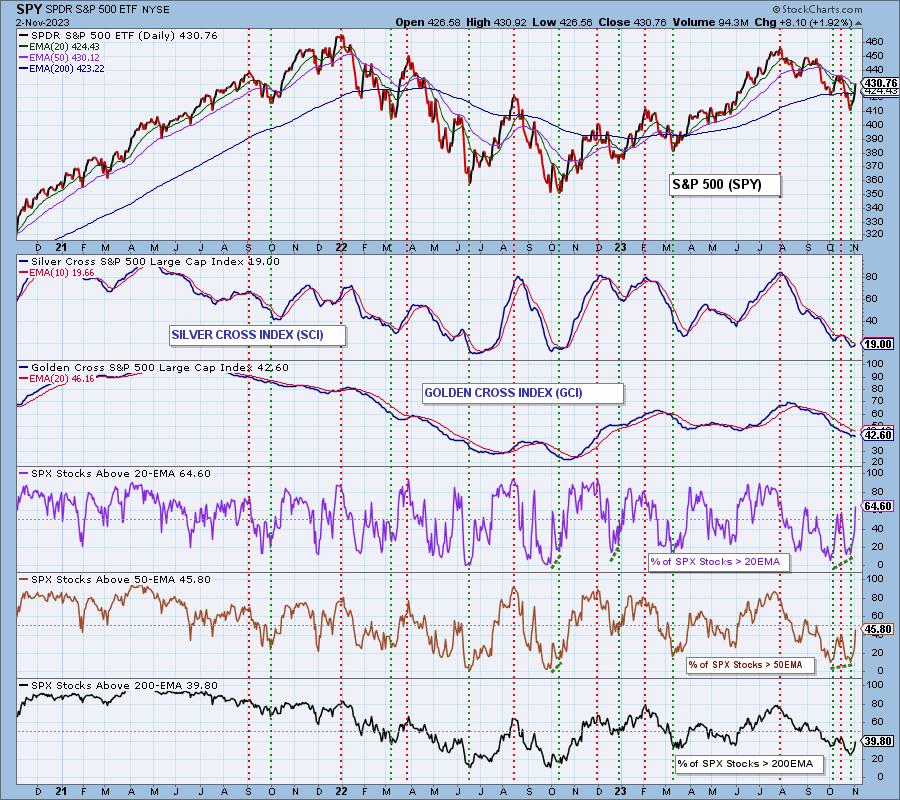Click the SPDR S&P 500 ETF (Daily) legend
Viewport: 900px width, 800px height.
click(118, 36)
